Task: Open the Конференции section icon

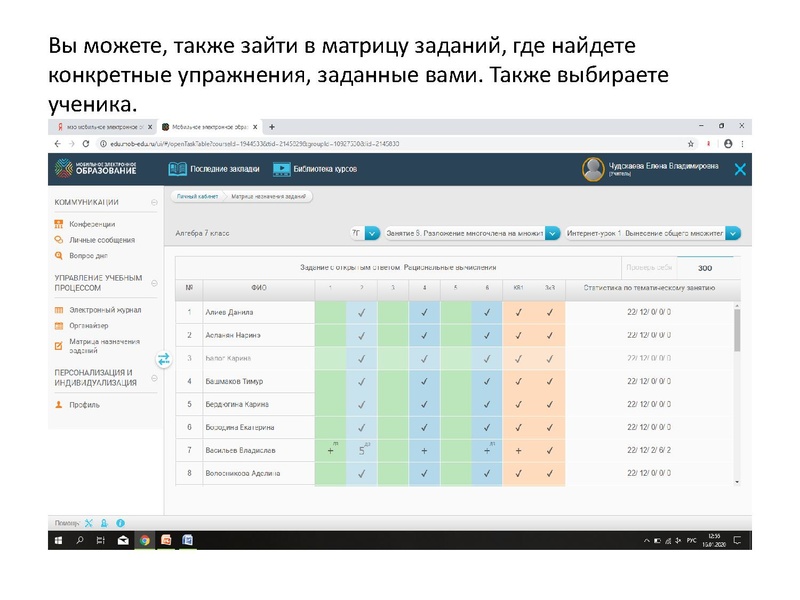Action: point(57,224)
